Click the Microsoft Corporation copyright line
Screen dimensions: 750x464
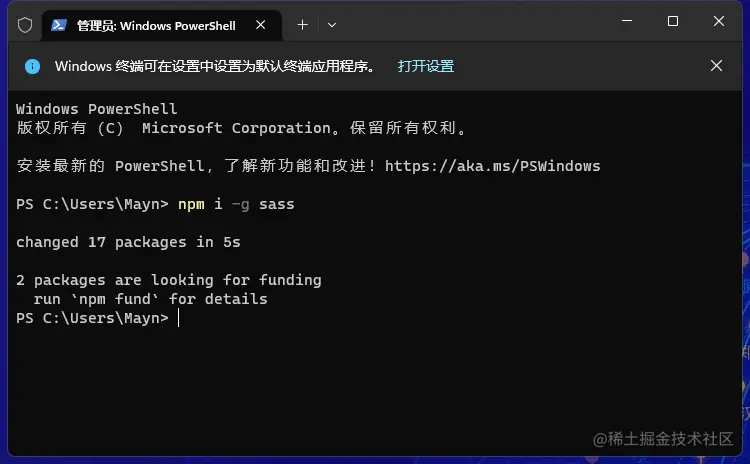[241, 128]
